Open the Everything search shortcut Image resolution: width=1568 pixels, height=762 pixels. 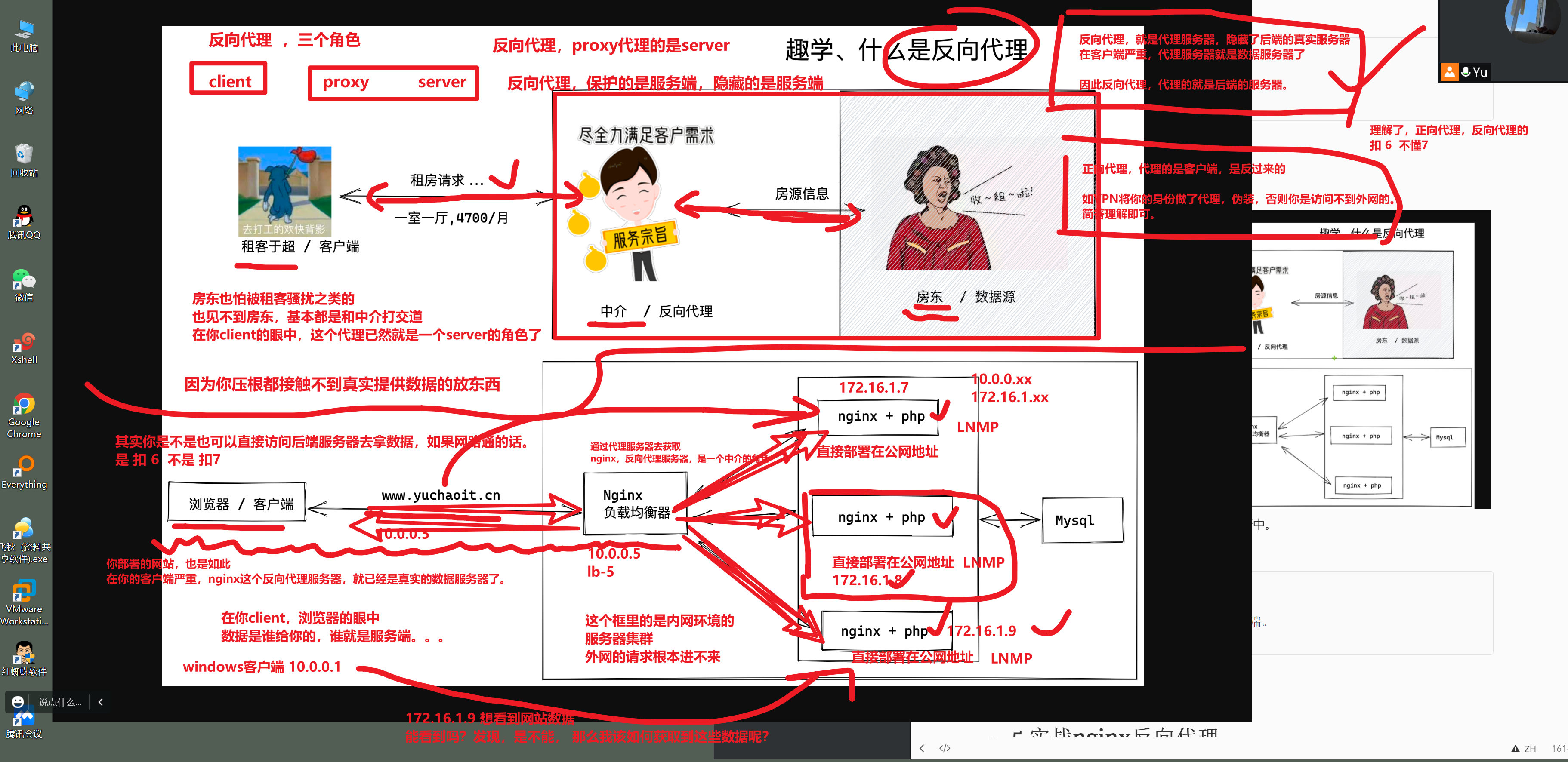coord(25,472)
